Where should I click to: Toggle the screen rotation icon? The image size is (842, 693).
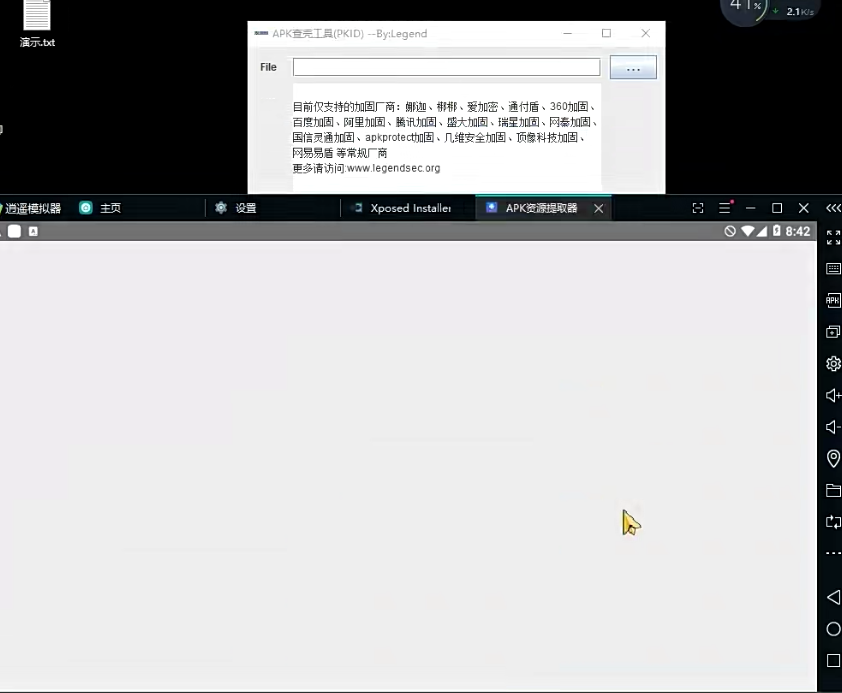pyautogui.click(x=833, y=522)
